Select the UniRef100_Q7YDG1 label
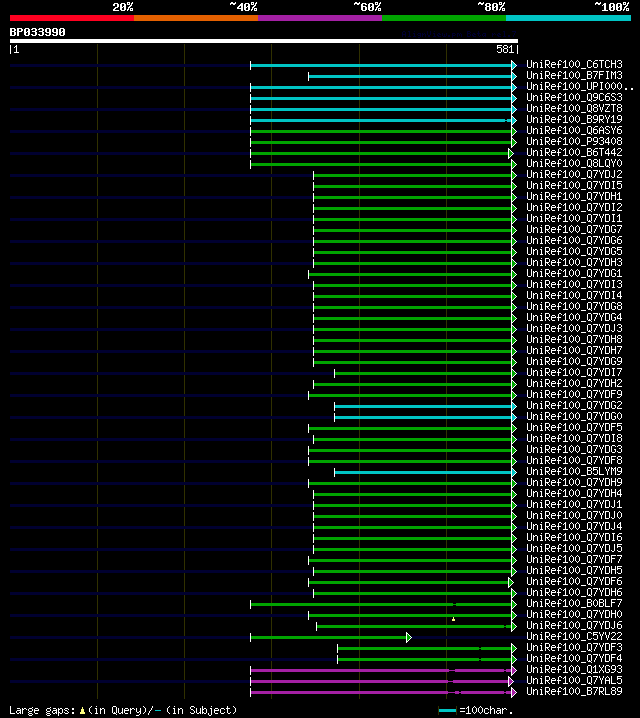 574,273
